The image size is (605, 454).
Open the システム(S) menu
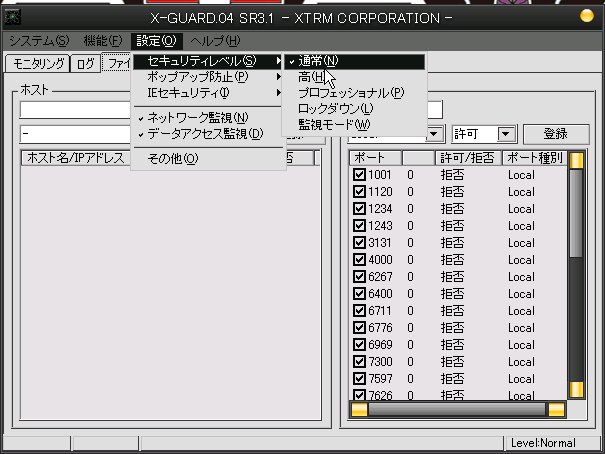[x=39, y=41]
